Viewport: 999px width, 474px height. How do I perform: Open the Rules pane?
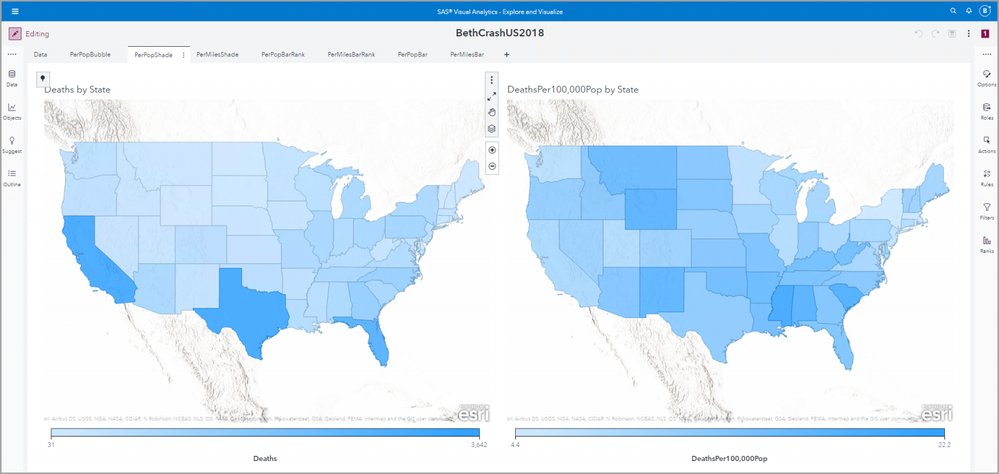987,178
